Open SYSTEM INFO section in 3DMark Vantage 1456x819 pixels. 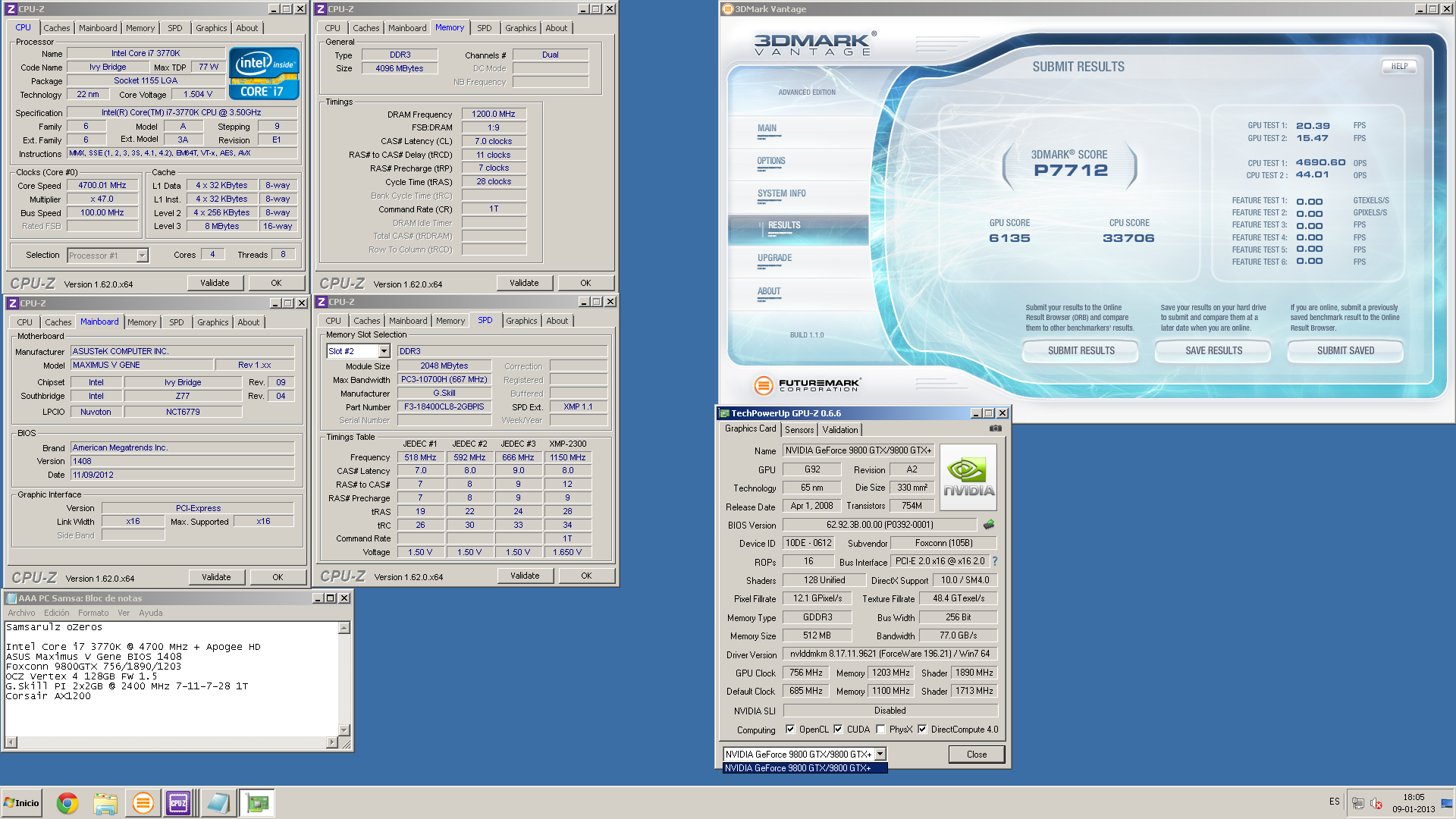click(x=782, y=194)
